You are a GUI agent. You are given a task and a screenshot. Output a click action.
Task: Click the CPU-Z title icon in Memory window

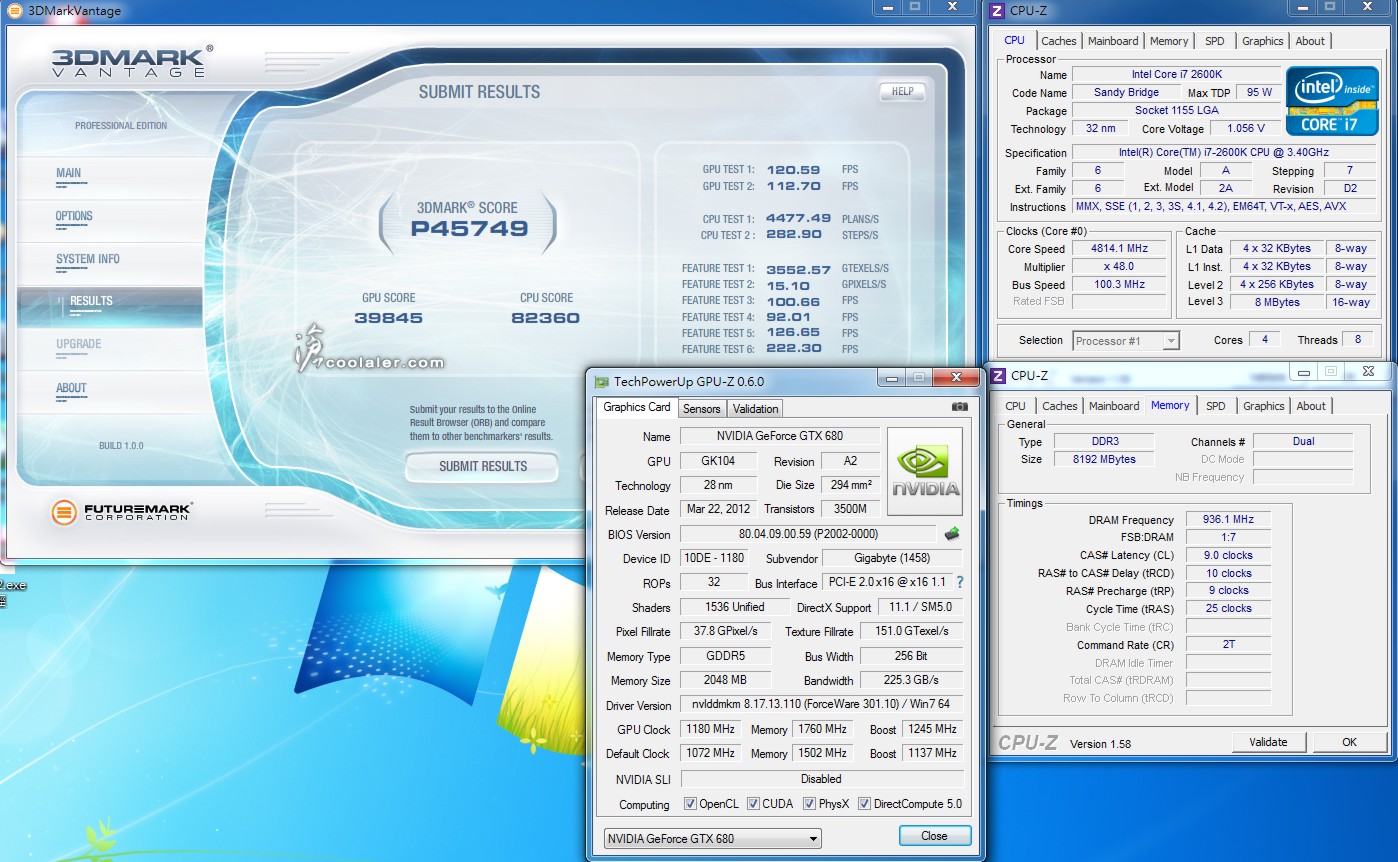click(998, 375)
